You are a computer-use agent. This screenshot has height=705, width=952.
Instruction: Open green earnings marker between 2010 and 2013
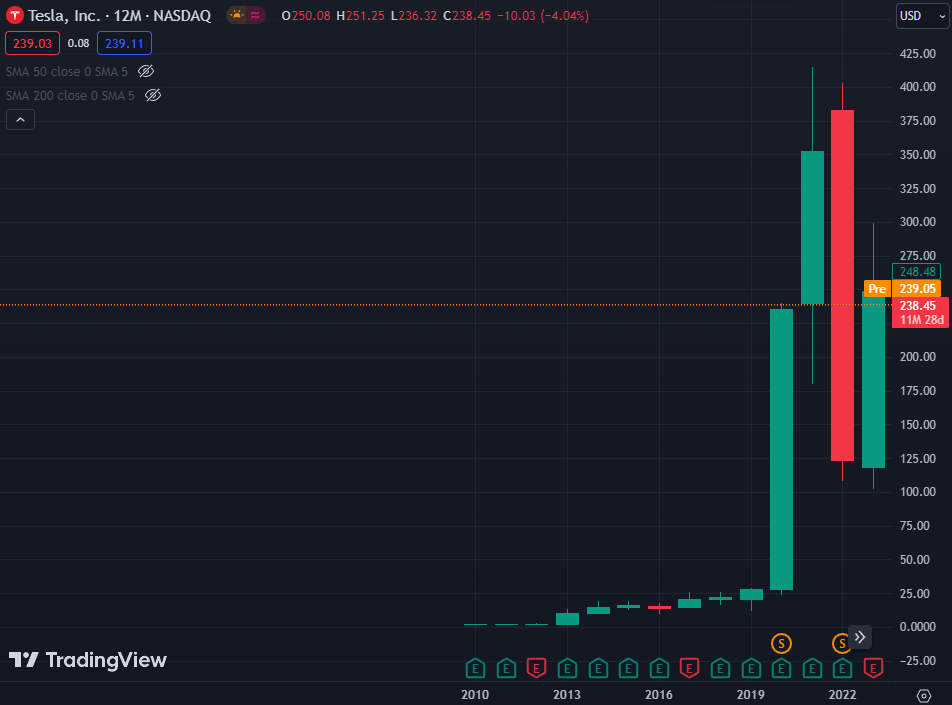506,669
